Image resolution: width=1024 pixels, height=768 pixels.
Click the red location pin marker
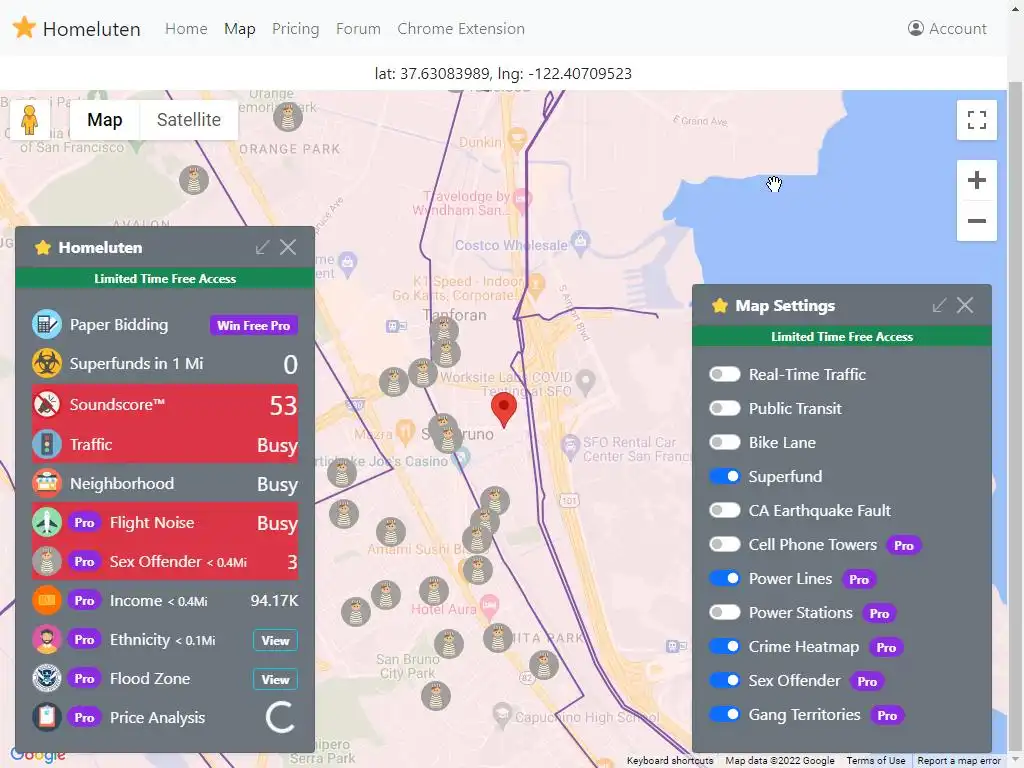click(x=504, y=410)
